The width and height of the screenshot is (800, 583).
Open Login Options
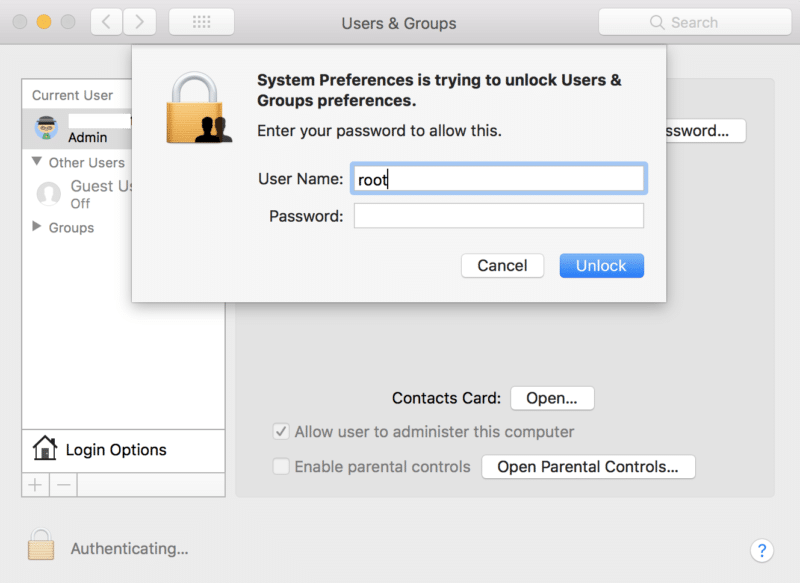click(x=123, y=450)
